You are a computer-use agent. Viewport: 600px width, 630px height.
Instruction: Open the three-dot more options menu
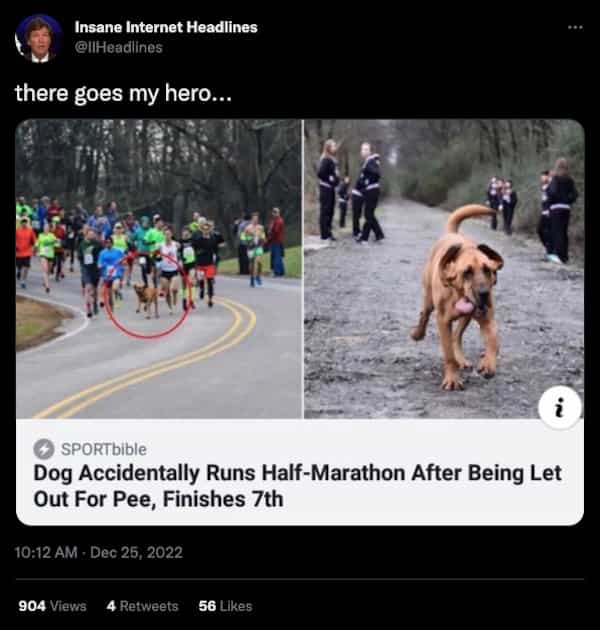point(575,27)
